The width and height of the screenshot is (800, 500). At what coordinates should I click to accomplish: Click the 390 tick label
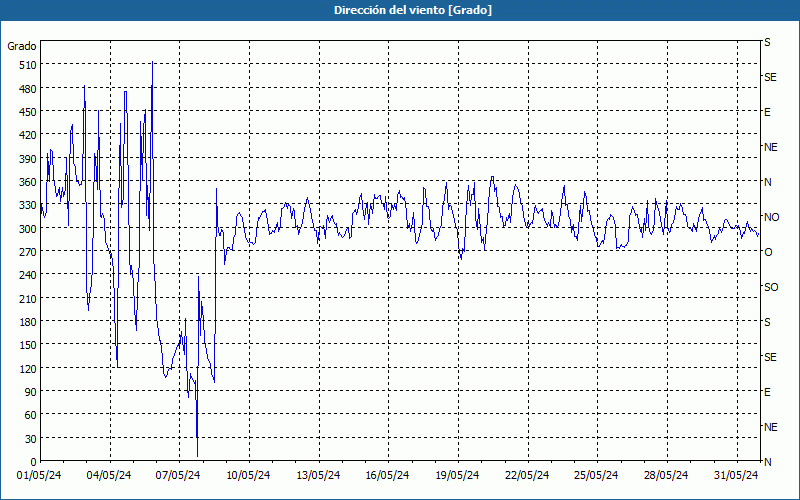tap(28, 159)
